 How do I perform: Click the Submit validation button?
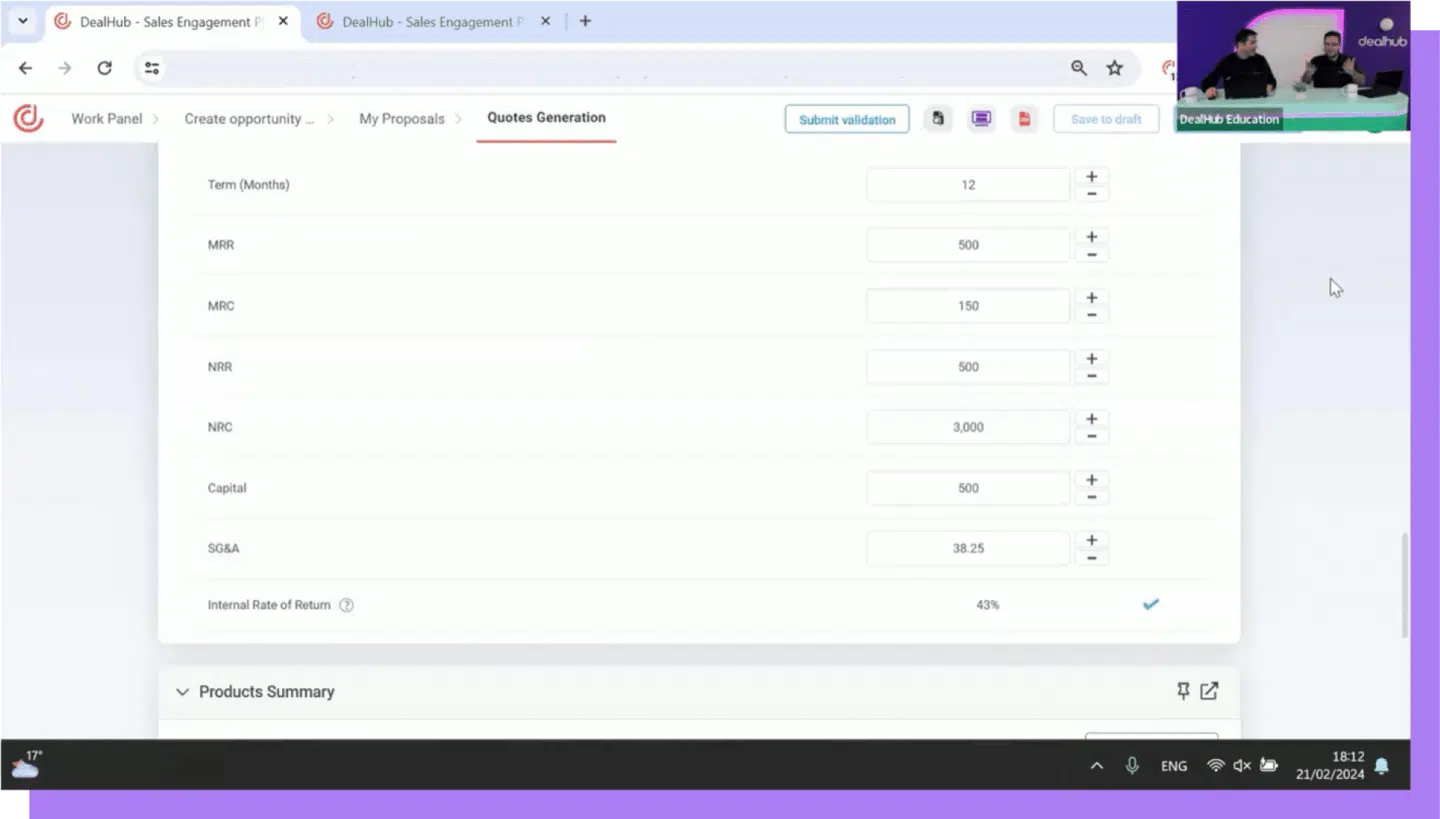846,118
